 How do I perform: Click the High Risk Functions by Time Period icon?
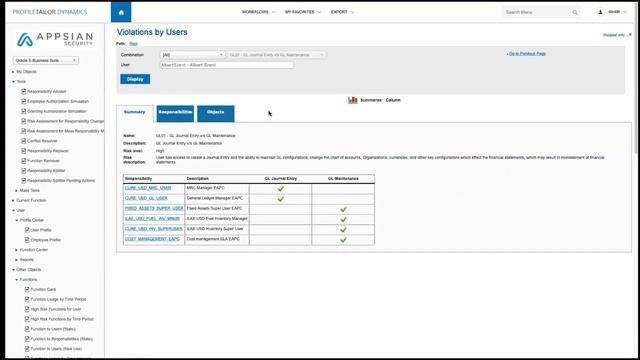27,319
